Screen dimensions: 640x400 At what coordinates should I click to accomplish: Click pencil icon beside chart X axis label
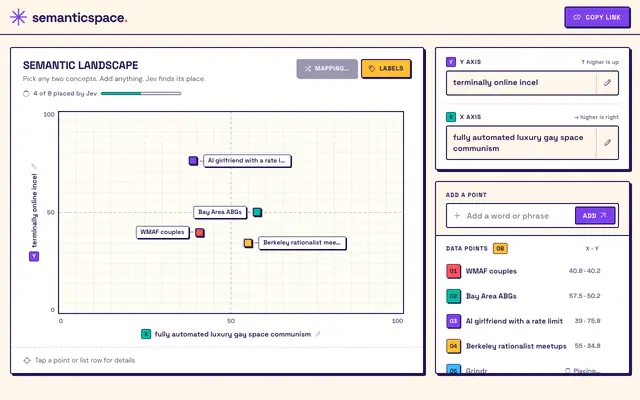tap(318, 334)
